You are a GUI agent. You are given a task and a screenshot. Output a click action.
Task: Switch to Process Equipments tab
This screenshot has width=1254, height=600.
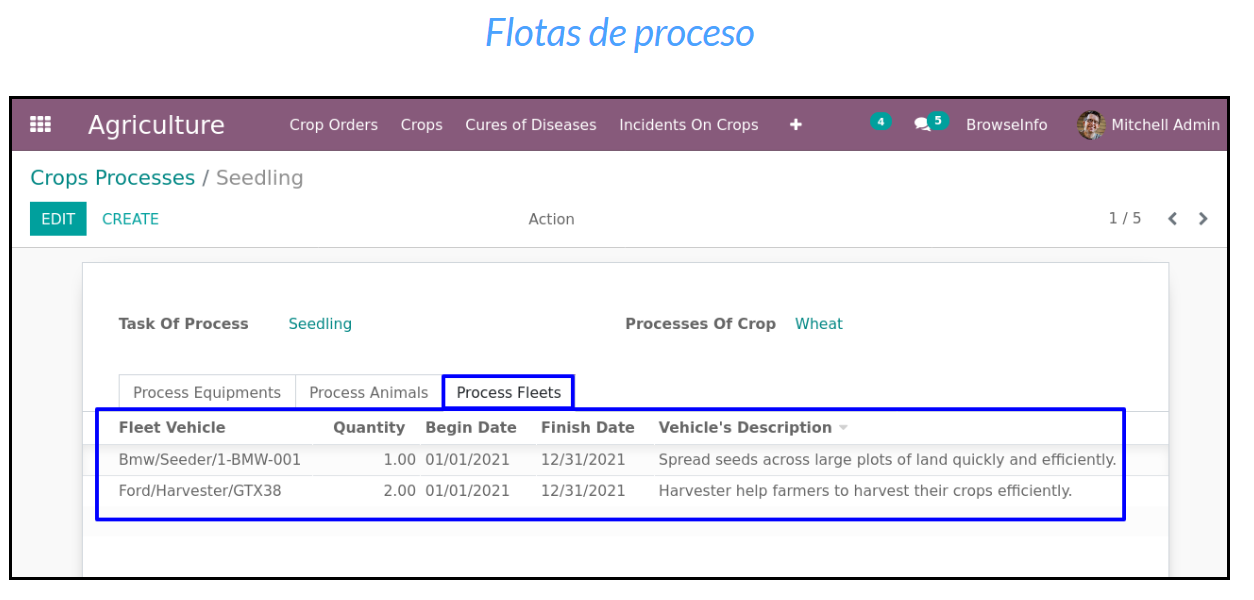click(x=207, y=392)
